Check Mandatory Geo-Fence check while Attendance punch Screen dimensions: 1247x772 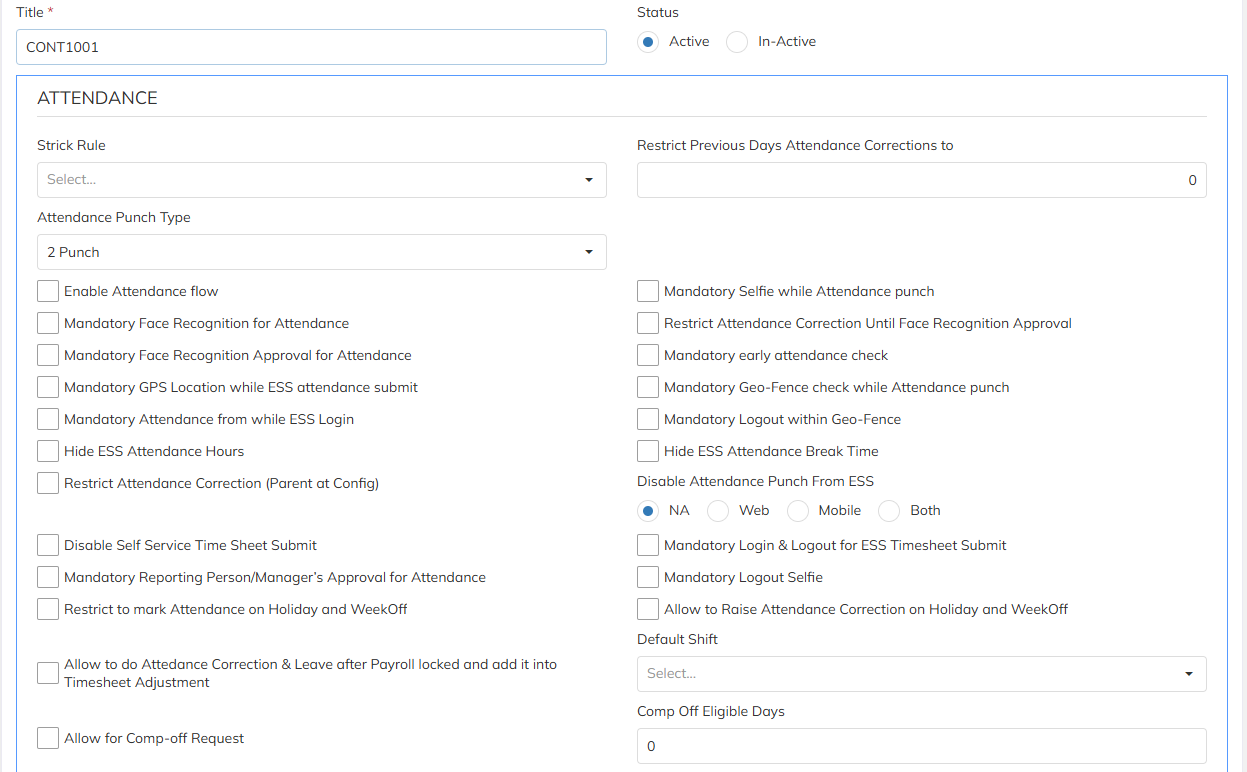coord(648,387)
